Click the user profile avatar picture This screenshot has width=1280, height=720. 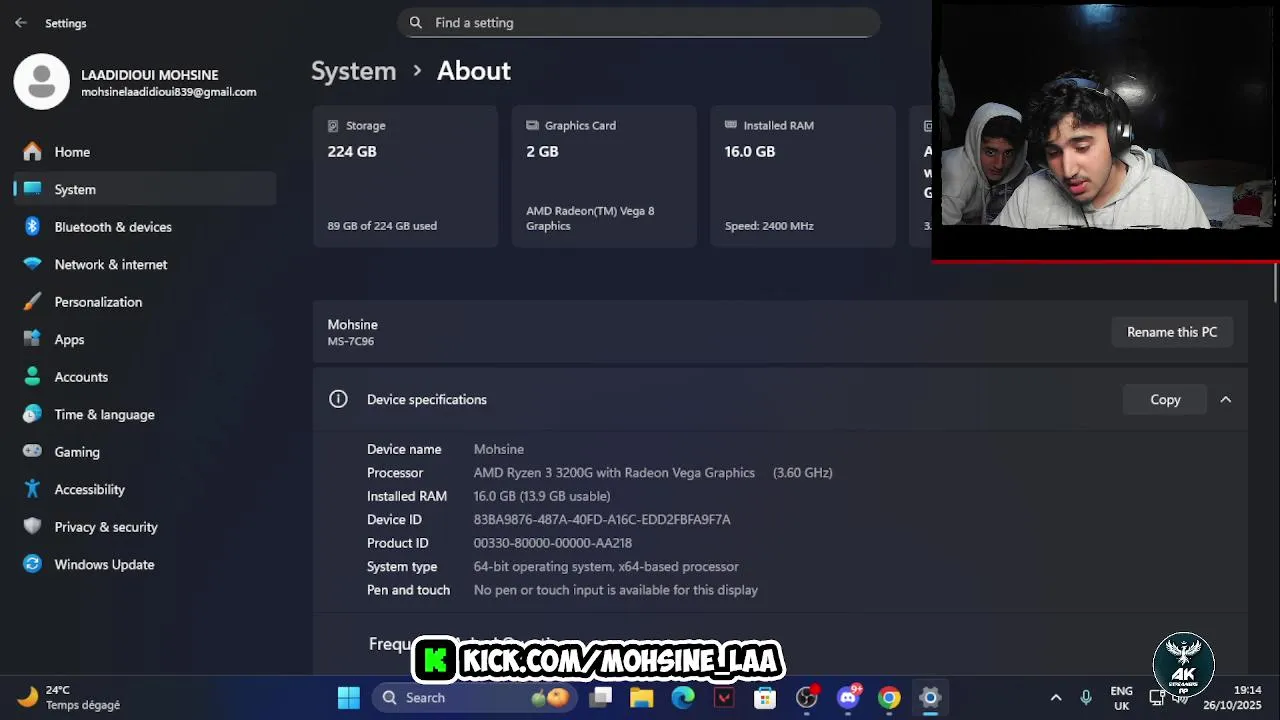(41, 81)
